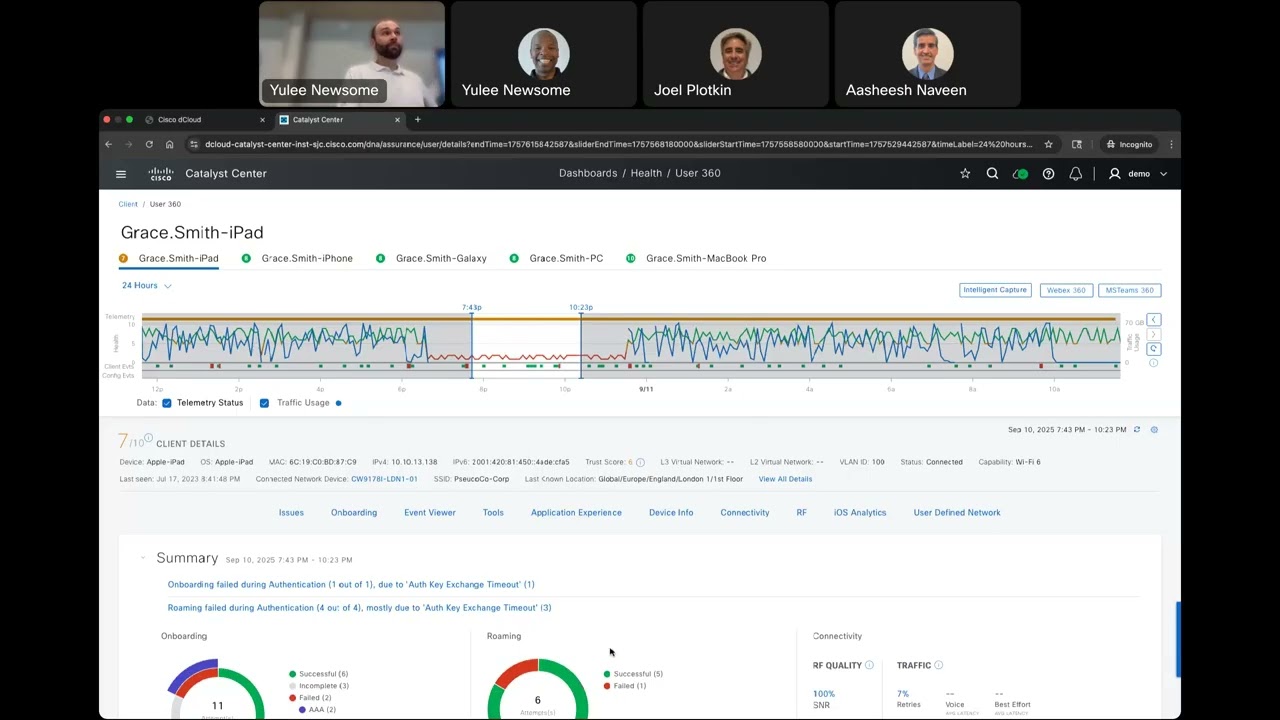Open the Onboarding failed Auth Key Exchange Timeout link

351,585
